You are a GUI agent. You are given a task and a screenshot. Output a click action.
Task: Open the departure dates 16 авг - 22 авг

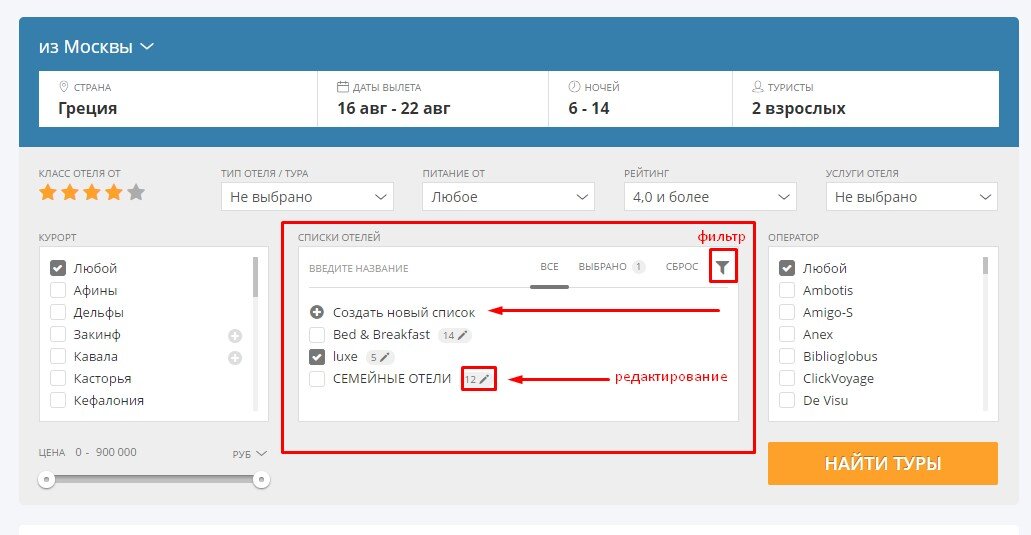[x=433, y=99]
